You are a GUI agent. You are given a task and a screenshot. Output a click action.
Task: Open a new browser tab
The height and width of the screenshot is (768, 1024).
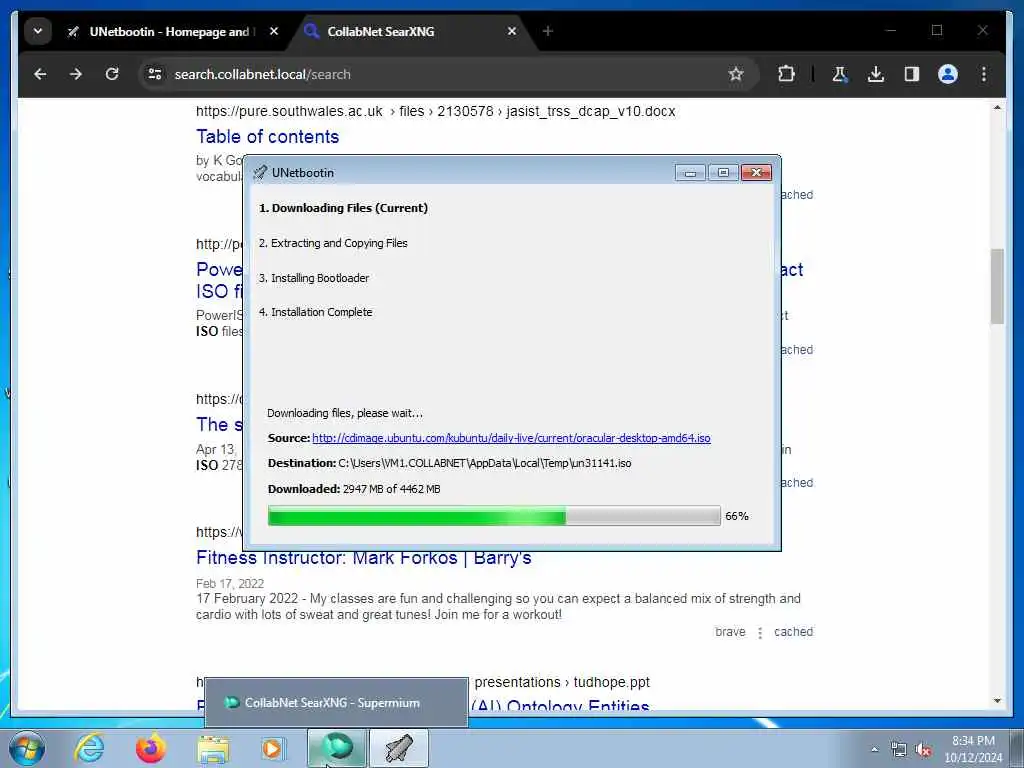(x=548, y=31)
